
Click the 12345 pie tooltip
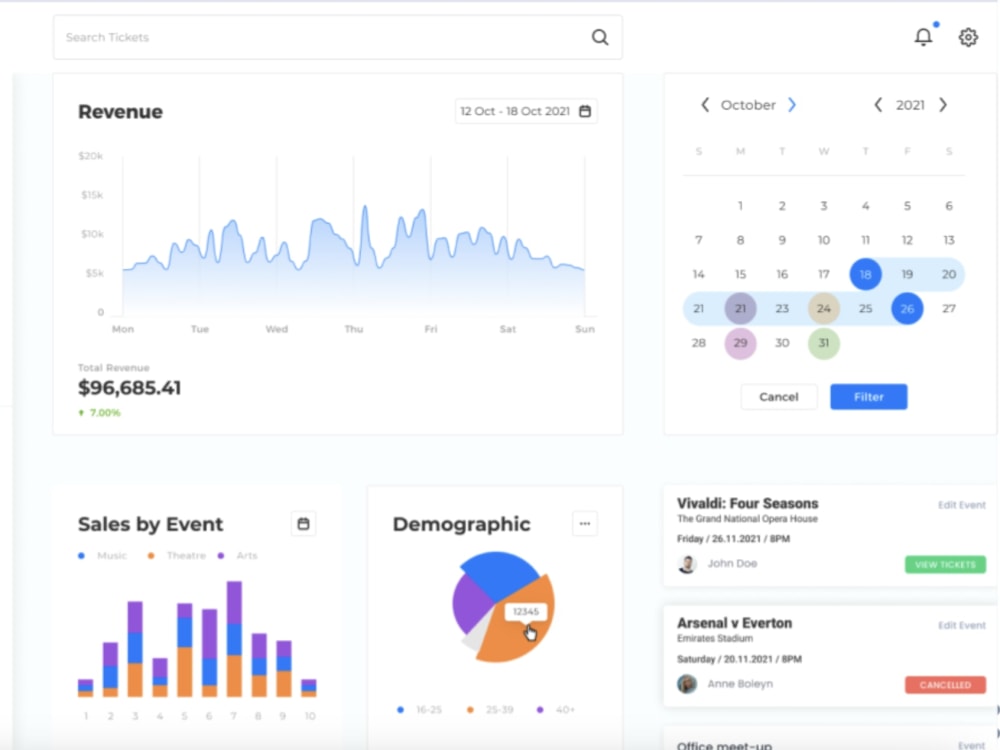526,612
